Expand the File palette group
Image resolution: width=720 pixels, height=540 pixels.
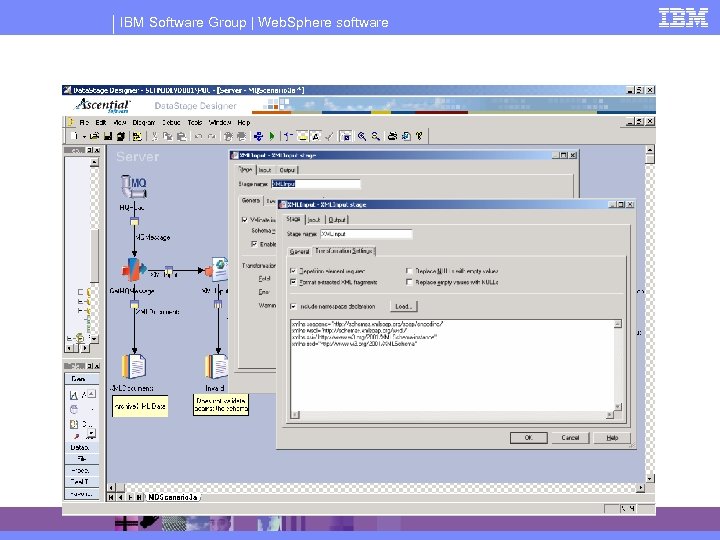[x=82, y=459]
